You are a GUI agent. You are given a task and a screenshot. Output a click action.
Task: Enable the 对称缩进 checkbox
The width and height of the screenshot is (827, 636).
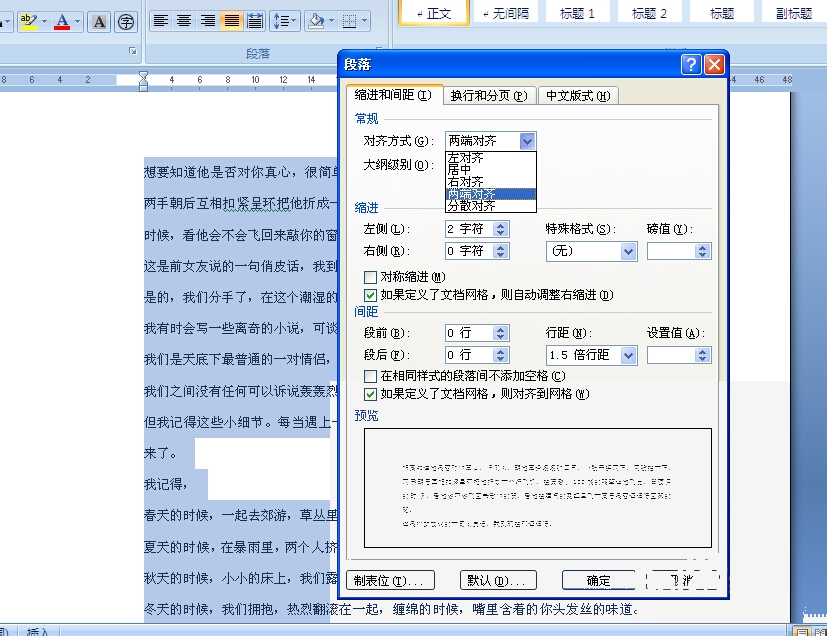point(370,277)
